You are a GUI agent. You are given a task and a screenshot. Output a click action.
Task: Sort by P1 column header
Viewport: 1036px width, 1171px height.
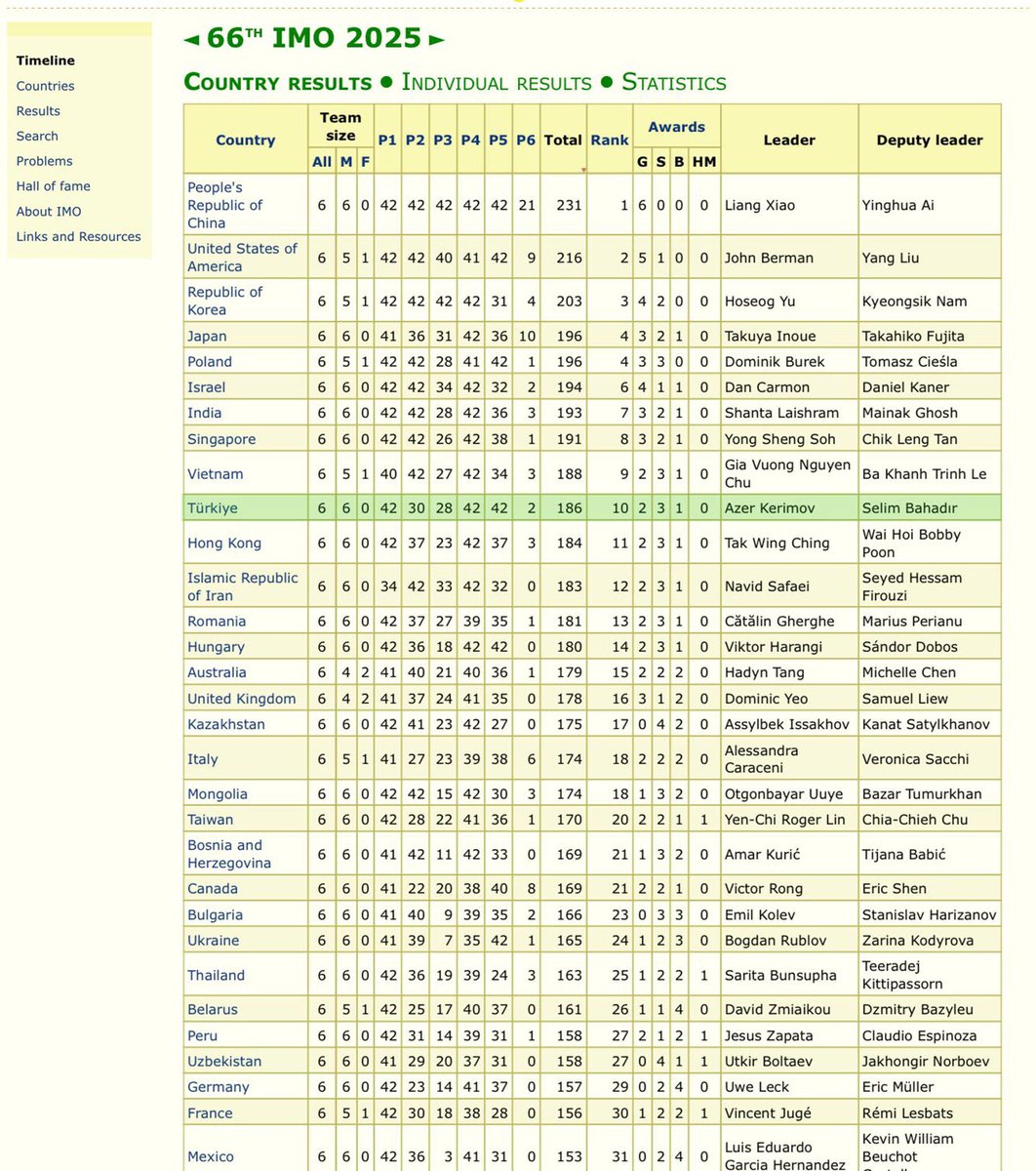pyautogui.click(x=387, y=140)
